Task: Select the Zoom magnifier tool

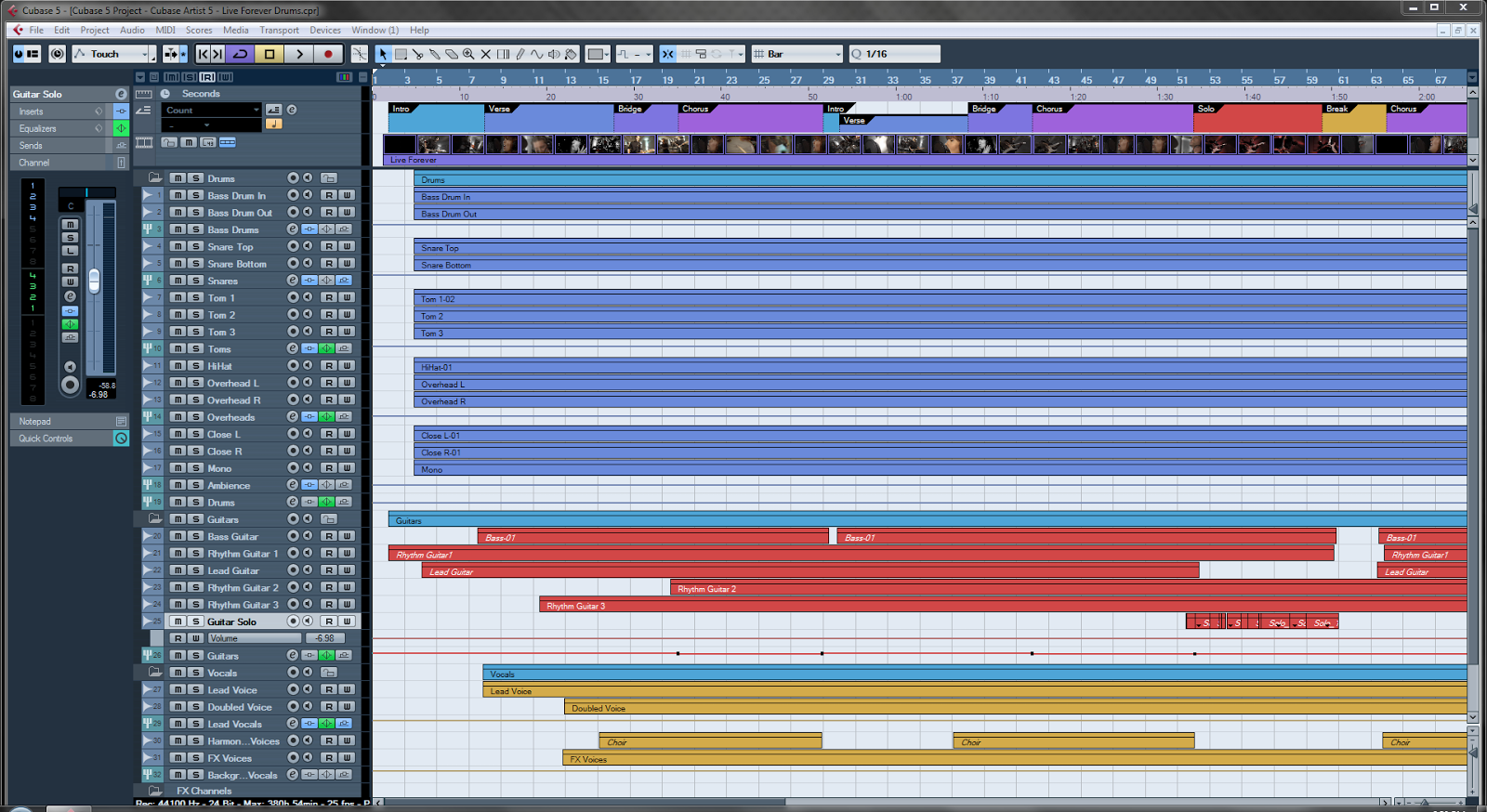Action: [468, 54]
